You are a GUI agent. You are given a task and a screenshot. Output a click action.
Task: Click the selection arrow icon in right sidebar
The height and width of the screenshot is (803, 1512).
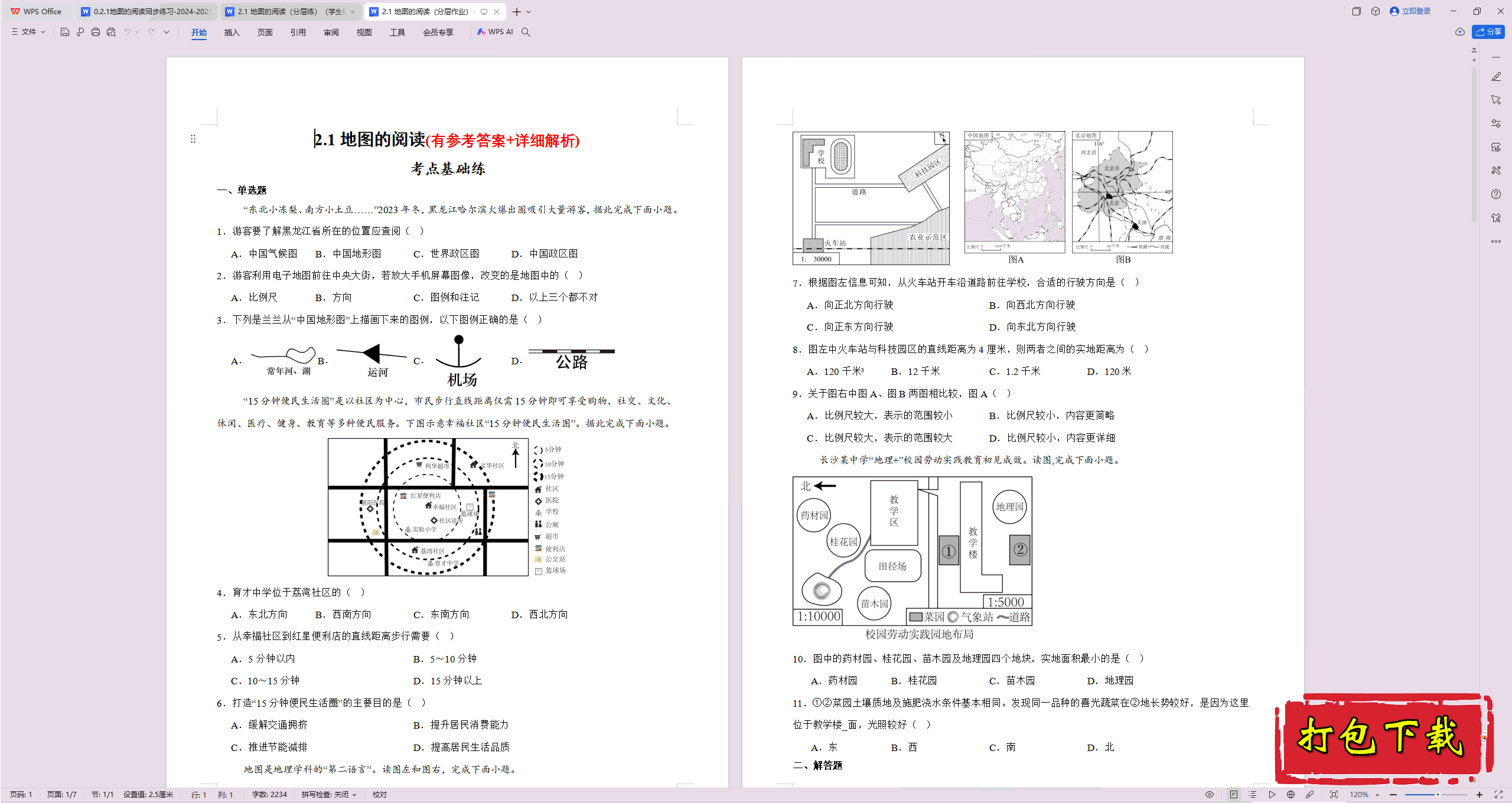pos(1496,100)
